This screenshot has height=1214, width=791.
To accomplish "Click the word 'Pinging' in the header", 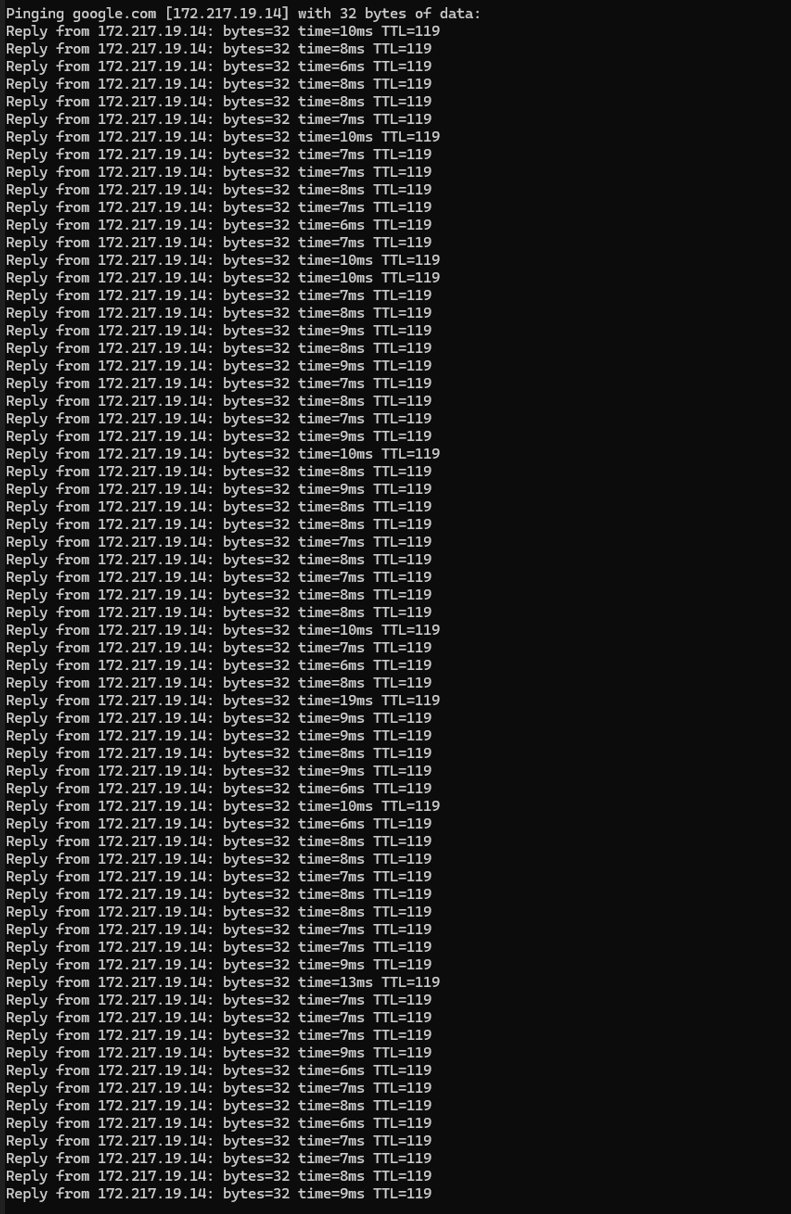I will click(34, 13).
